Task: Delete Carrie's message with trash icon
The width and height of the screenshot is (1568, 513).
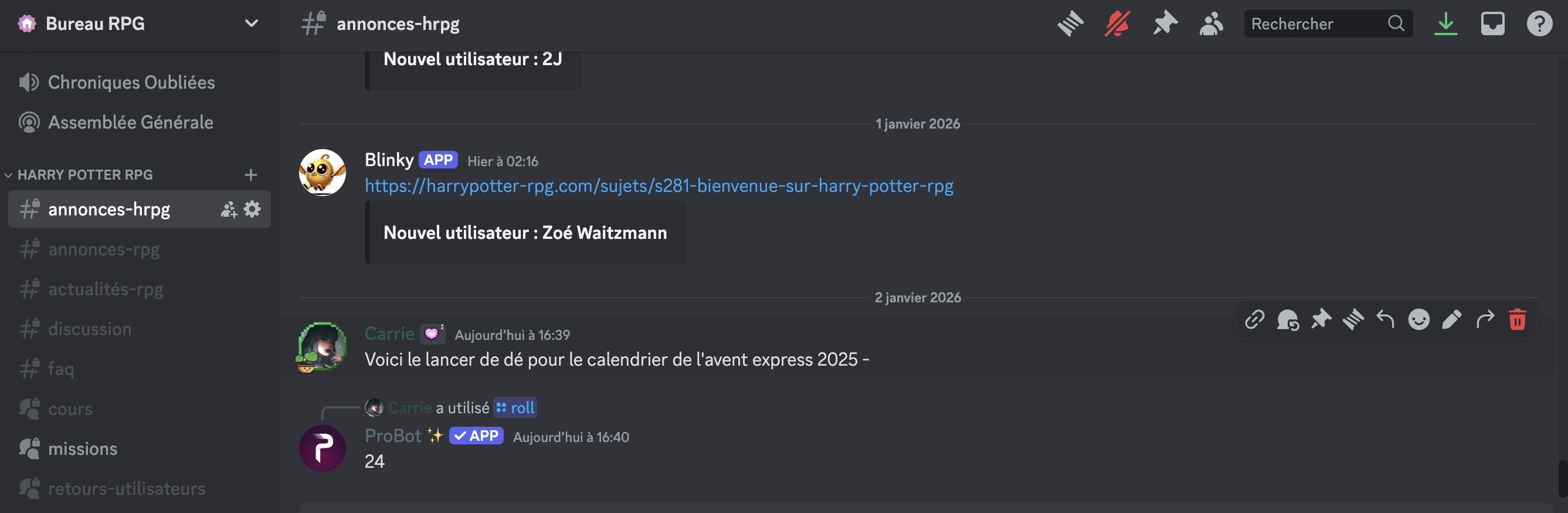Action: click(x=1517, y=319)
